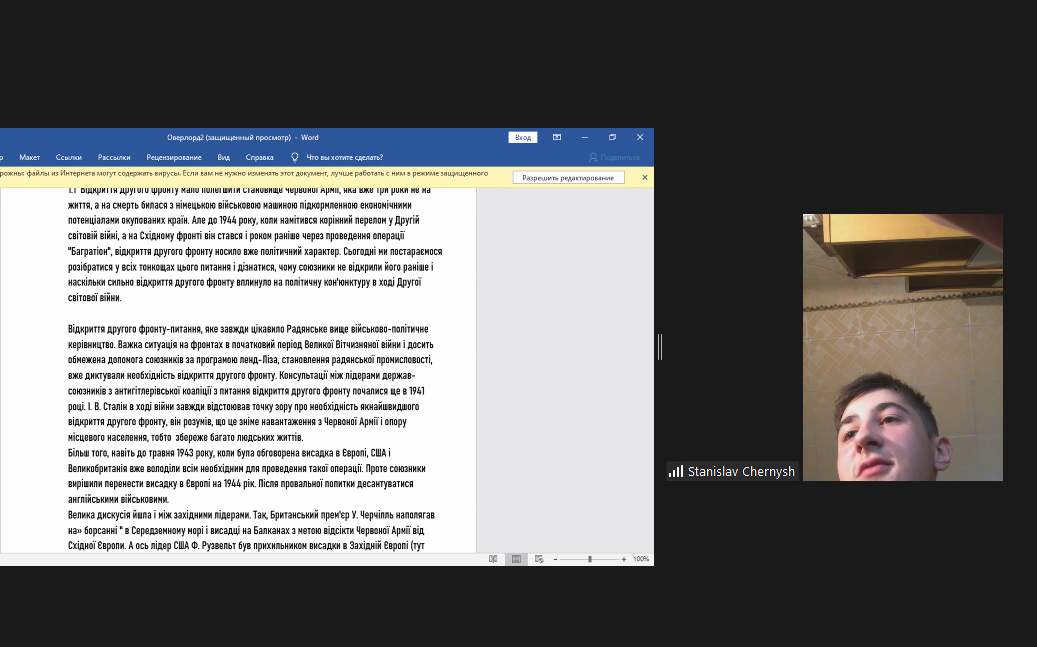Switch to Web Layout view

tap(539, 559)
